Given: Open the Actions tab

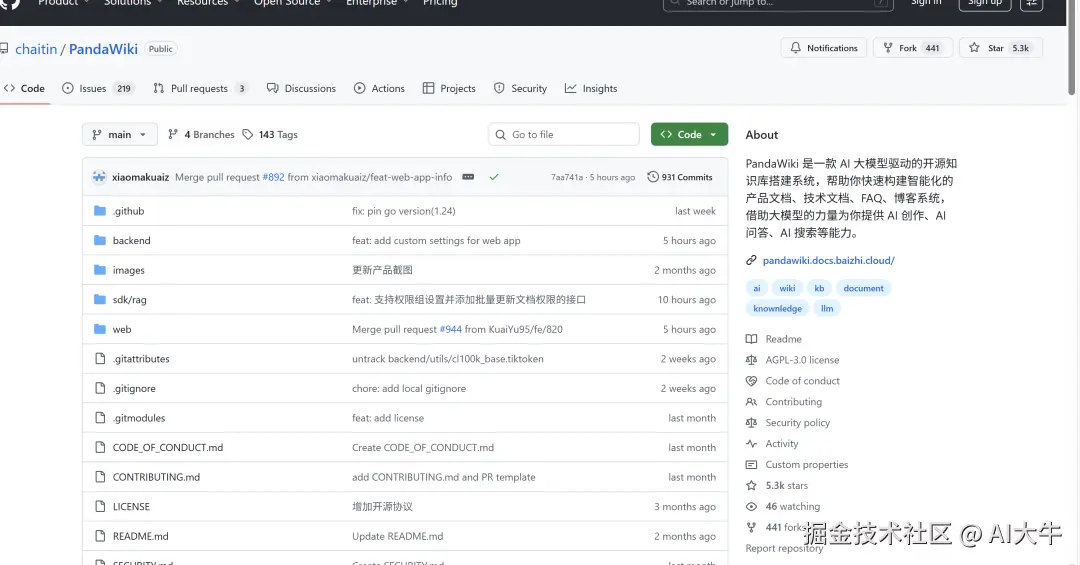Looking at the screenshot, I should pos(380,88).
